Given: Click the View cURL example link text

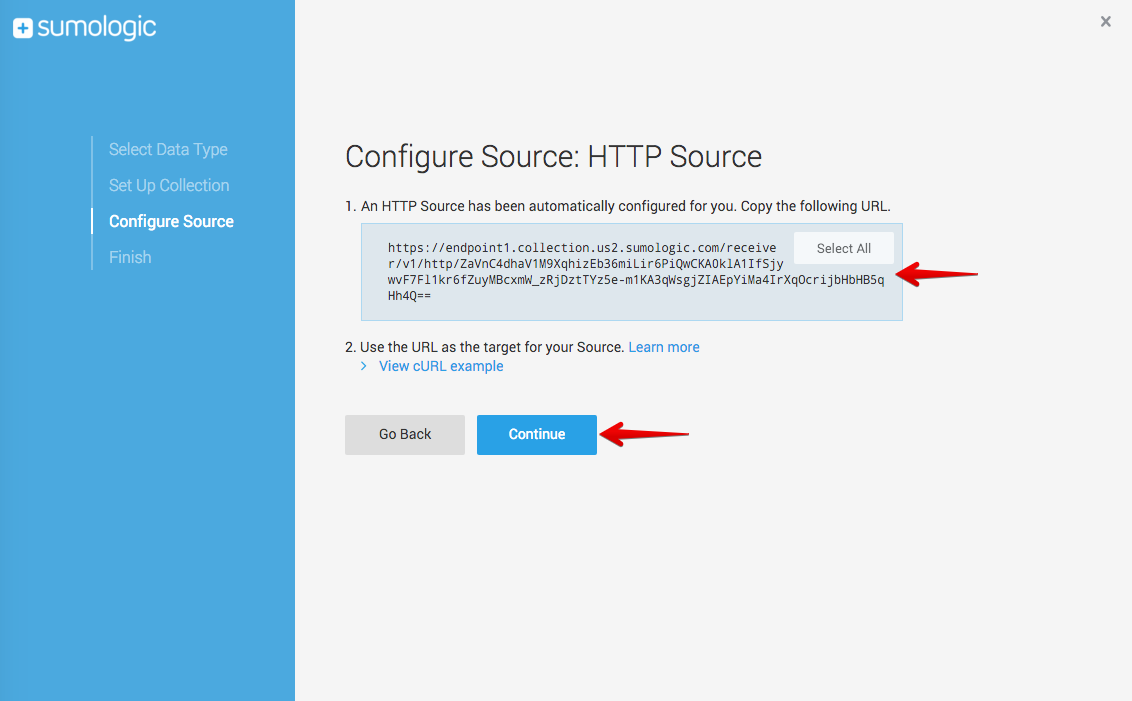Looking at the screenshot, I should point(441,367).
